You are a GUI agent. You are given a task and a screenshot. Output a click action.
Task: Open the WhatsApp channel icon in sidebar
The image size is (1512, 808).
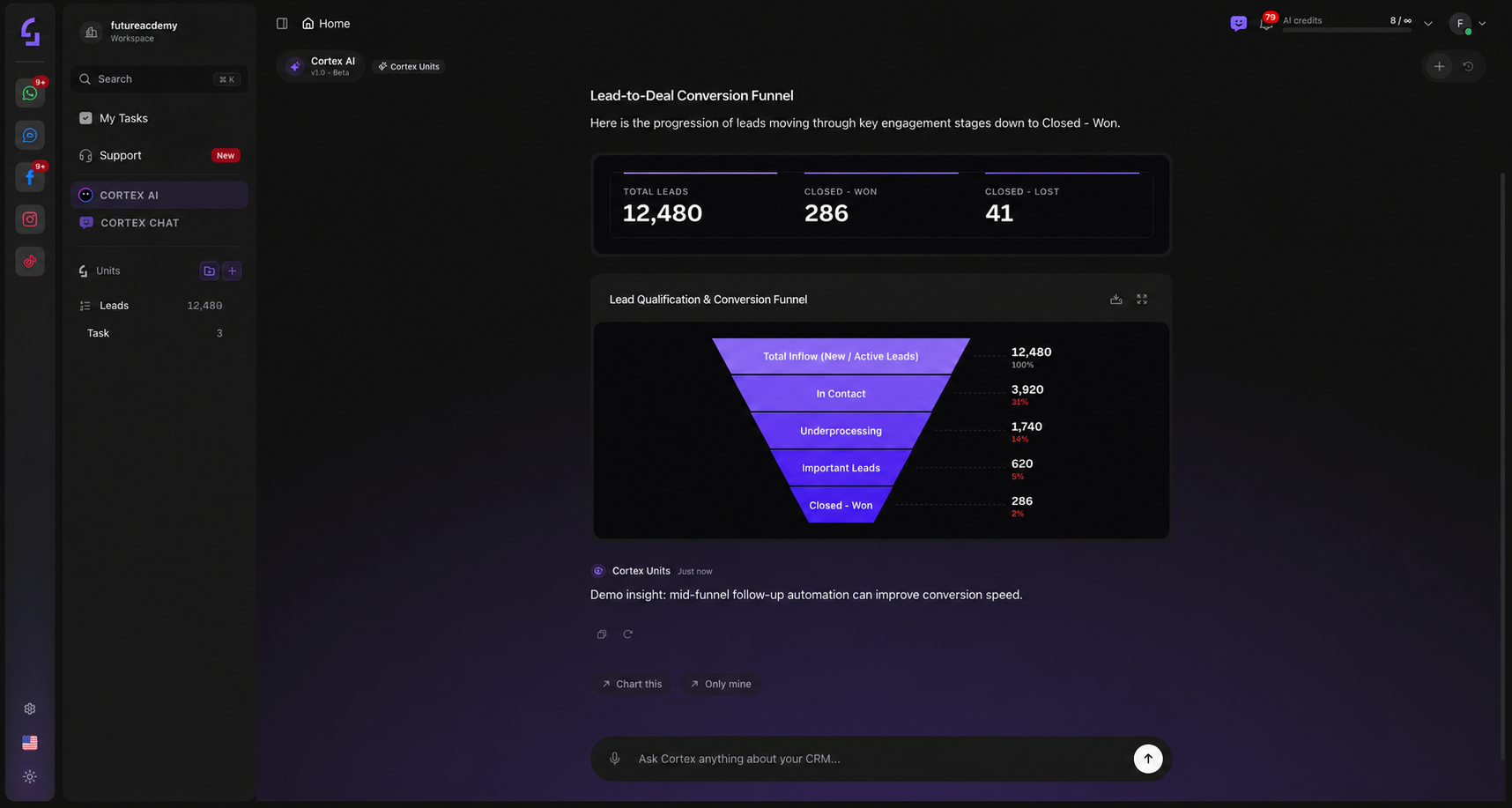[x=30, y=93]
